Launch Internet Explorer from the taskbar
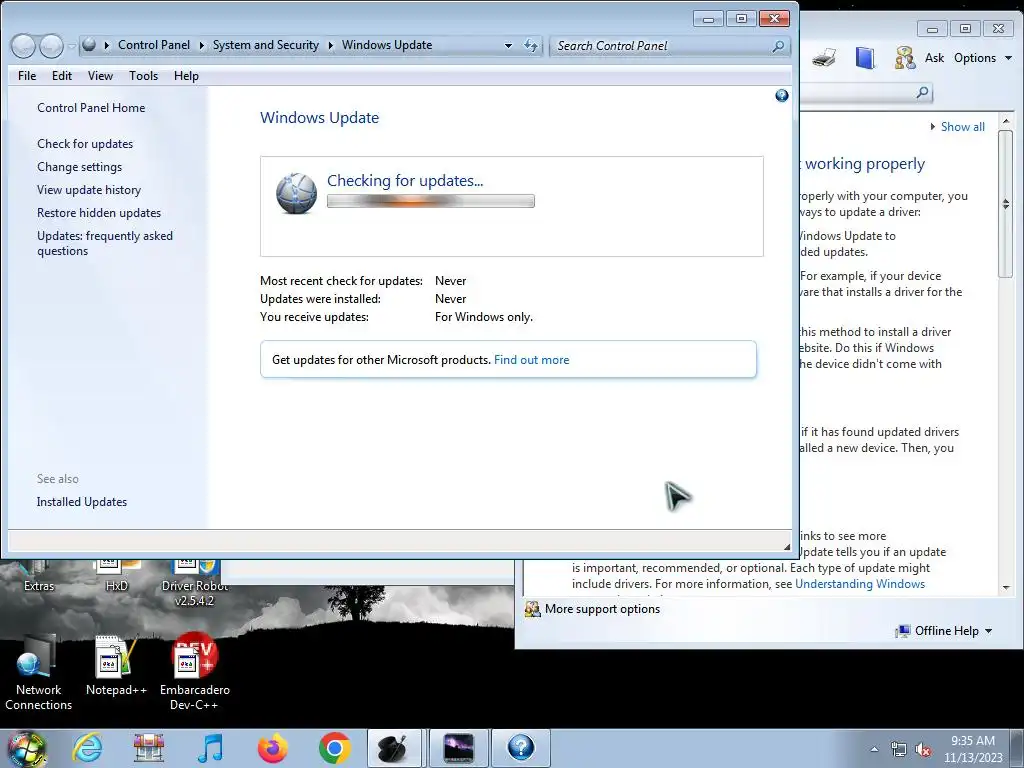Viewport: 1024px width, 768px height. [88, 748]
